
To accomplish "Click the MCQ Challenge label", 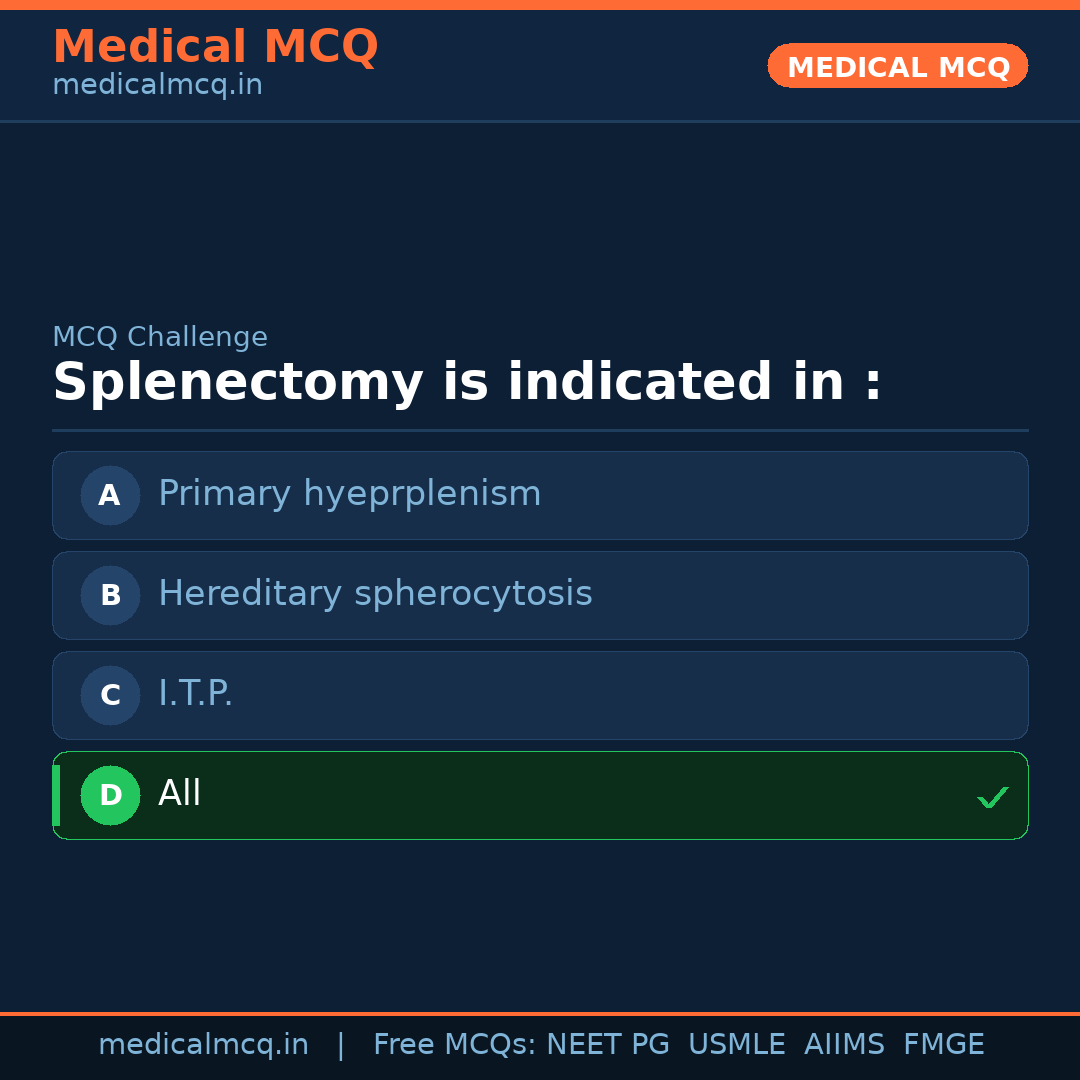I will click(x=160, y=337).
